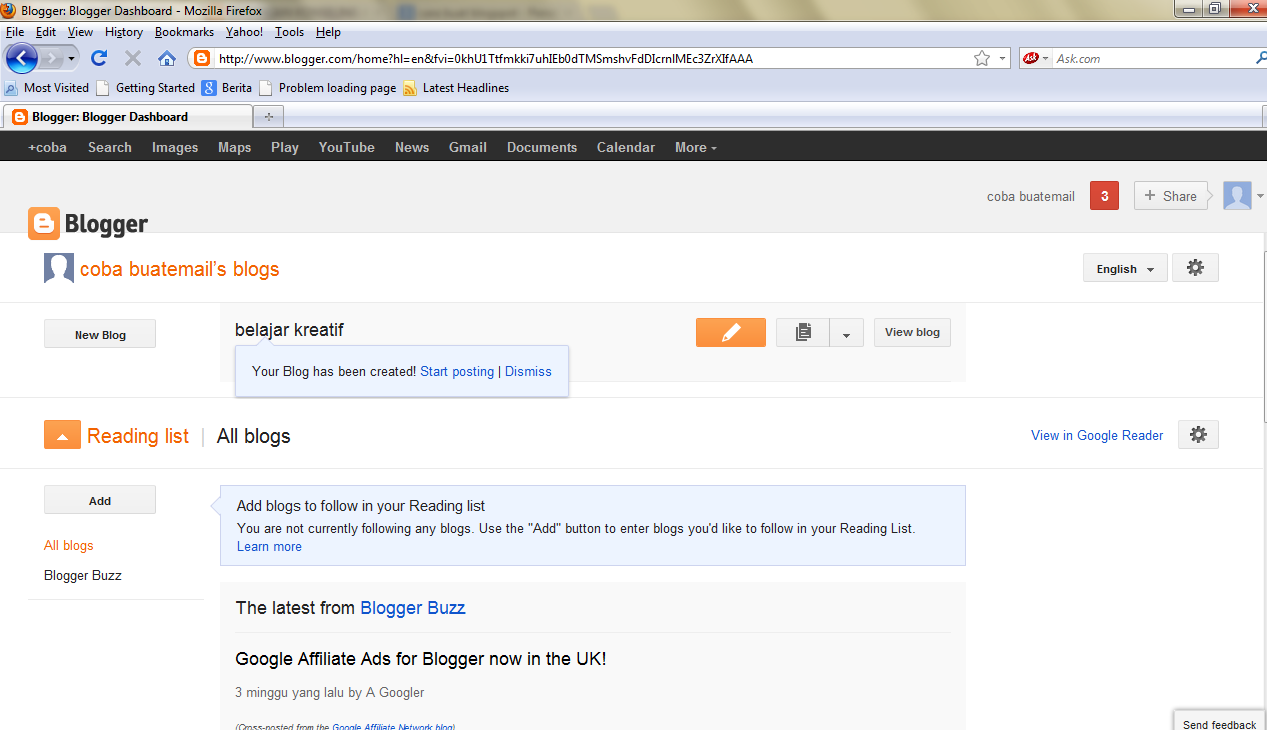Open YouTube from the Google bar
Screen dimensions: 1267x730
[347, 147]
